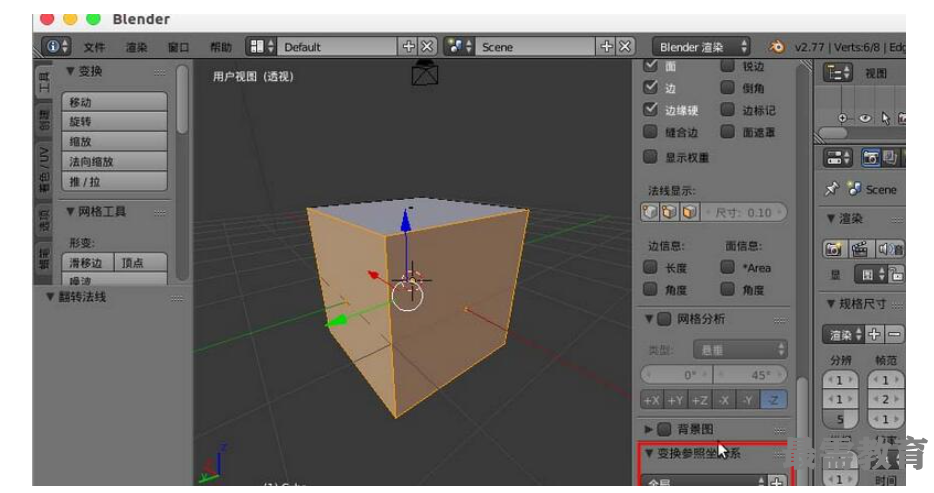Collapse the 网格分析 panel triangle

click(649, 319)
